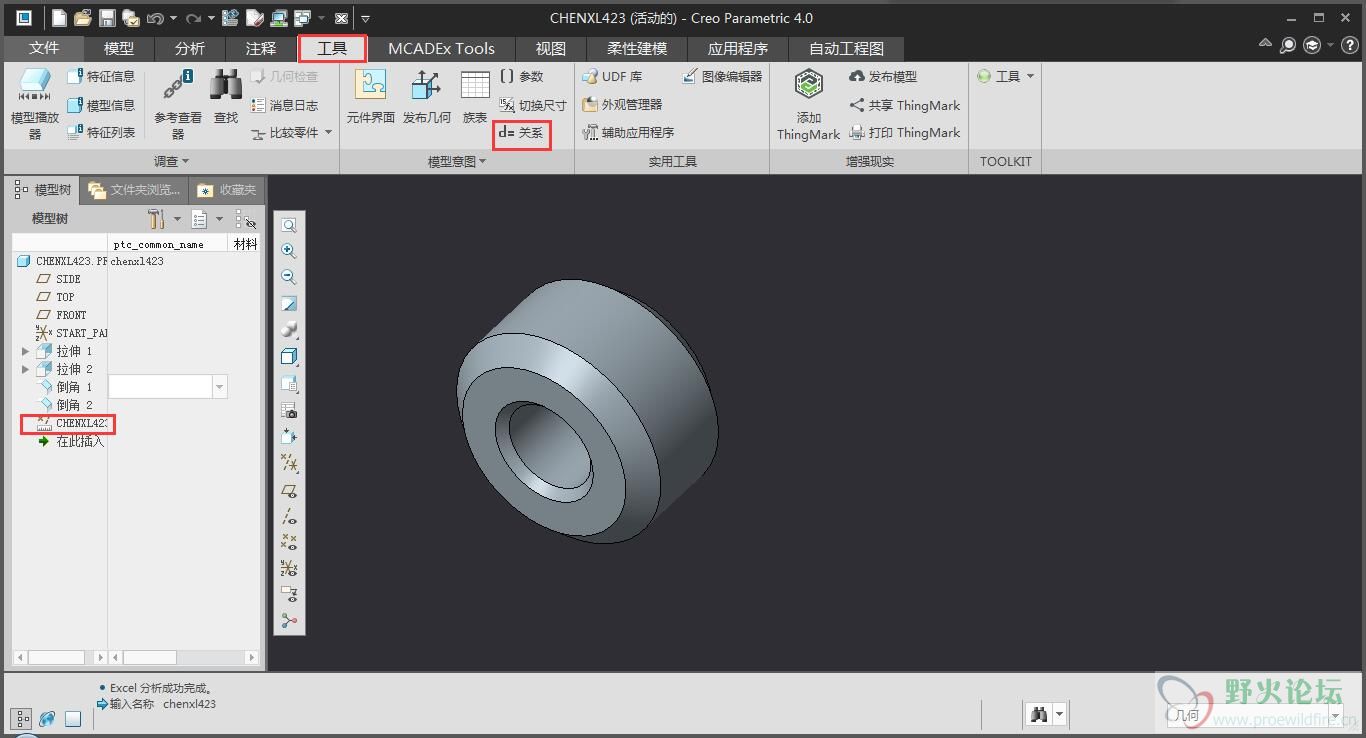Click the 查找 binoculars find tool
This screenshot has height=738, width=1366.
tap(226, 98)
